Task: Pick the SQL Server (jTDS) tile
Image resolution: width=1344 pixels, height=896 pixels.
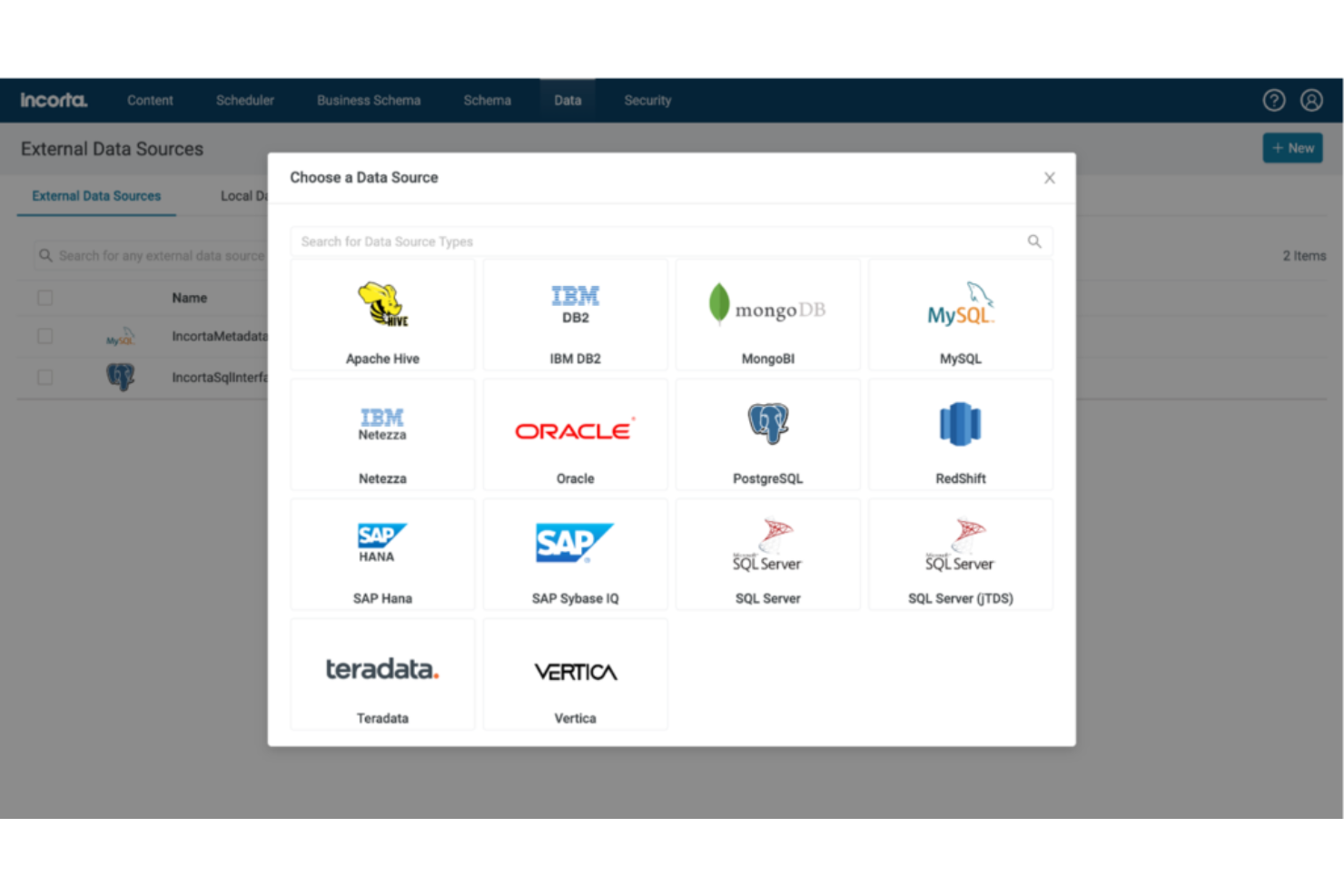Action: click(x=961, y=555)
